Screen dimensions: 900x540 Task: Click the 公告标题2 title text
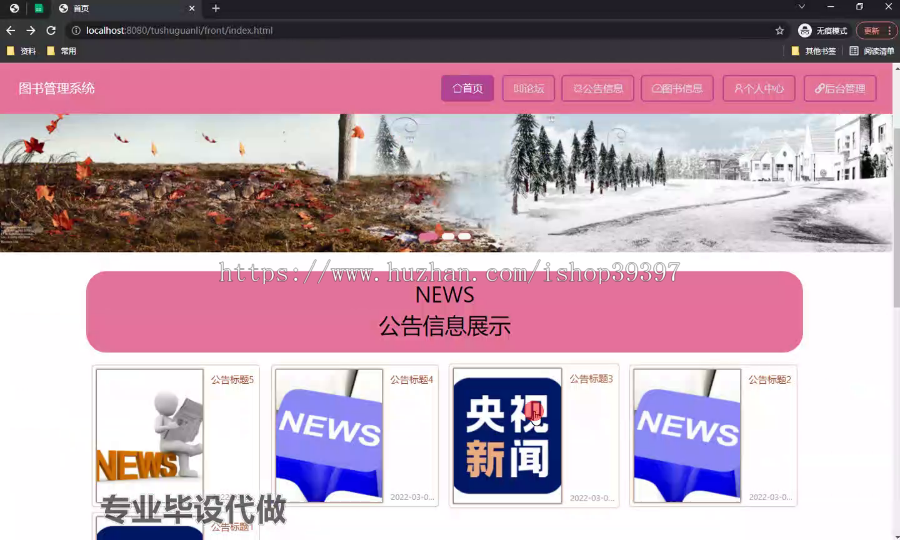[x=770, y=379]
